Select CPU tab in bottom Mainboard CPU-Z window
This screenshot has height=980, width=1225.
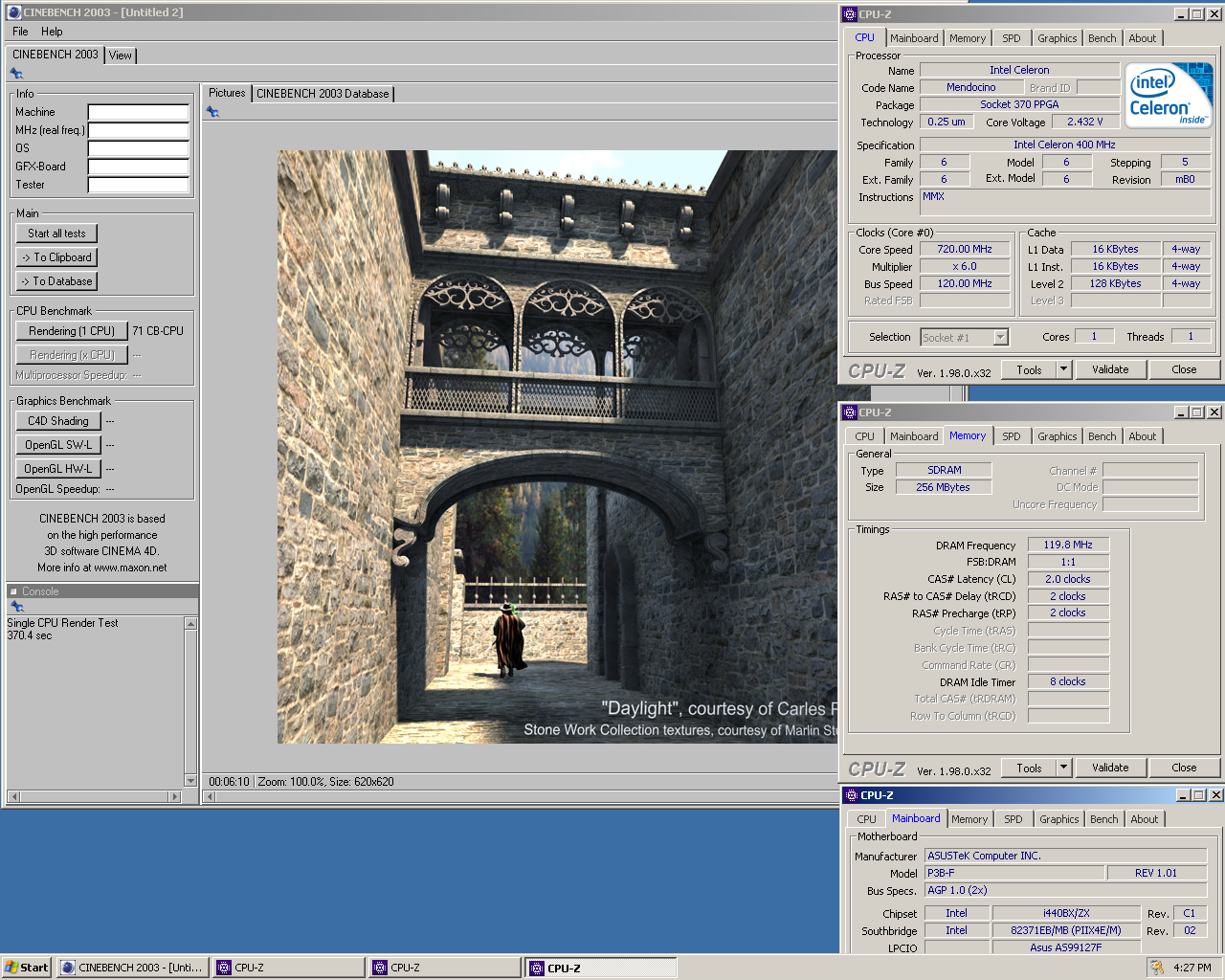tap(867, 819)
